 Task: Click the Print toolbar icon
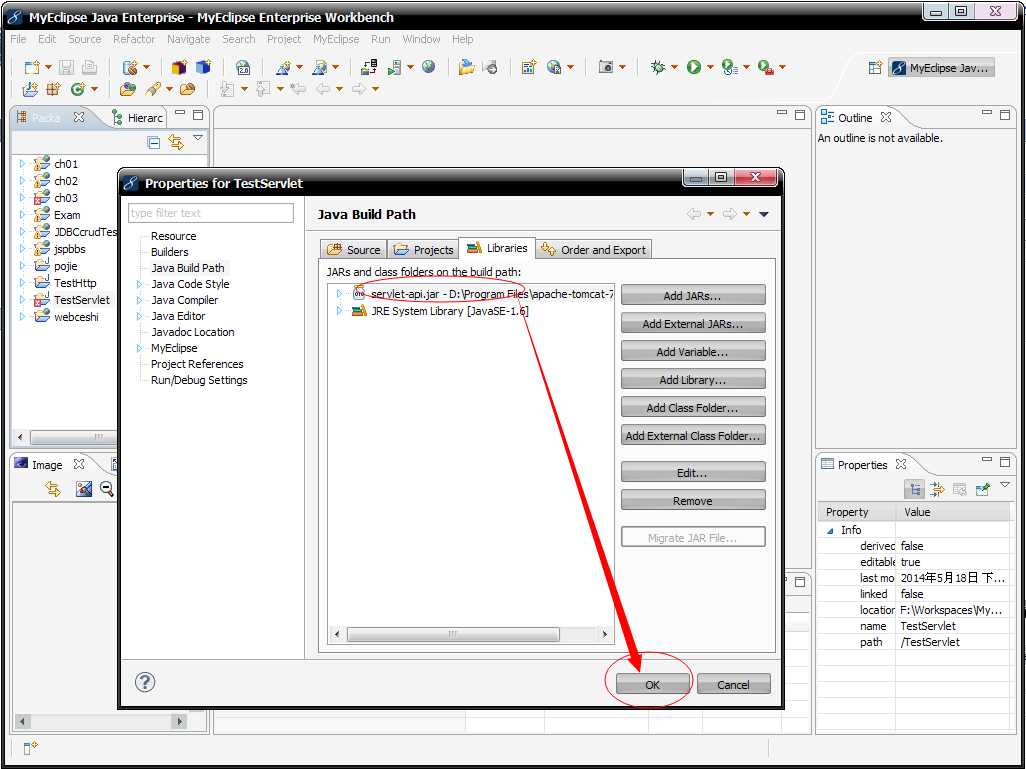(x=89, y=67)
